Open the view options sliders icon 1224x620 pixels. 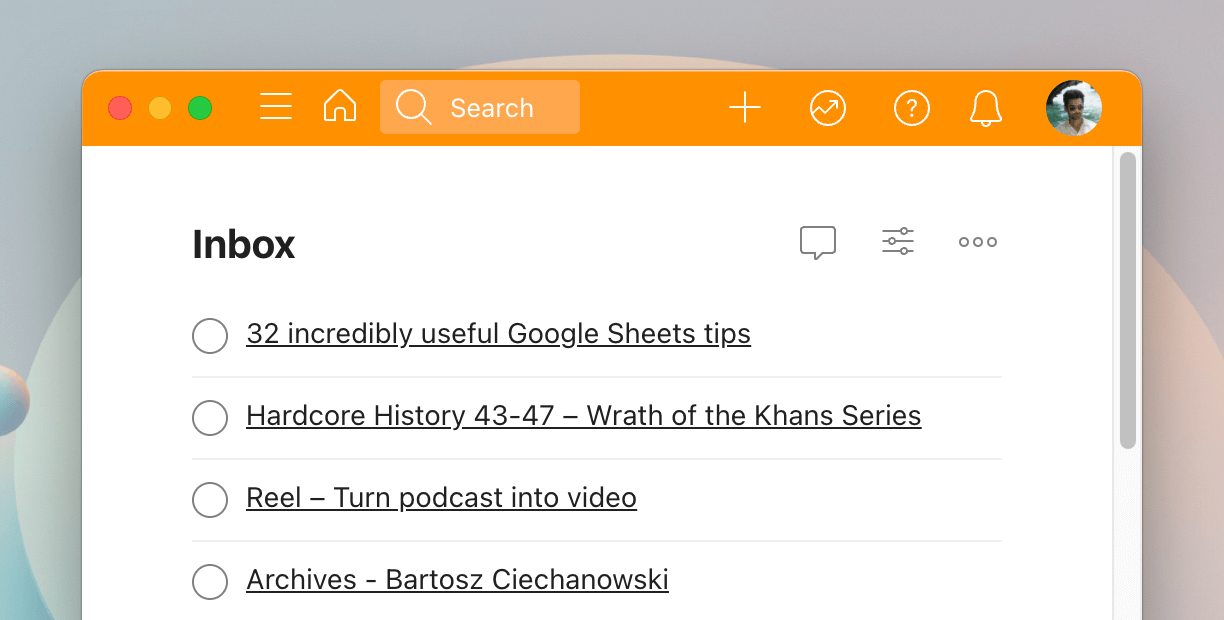tap(898, 241)
